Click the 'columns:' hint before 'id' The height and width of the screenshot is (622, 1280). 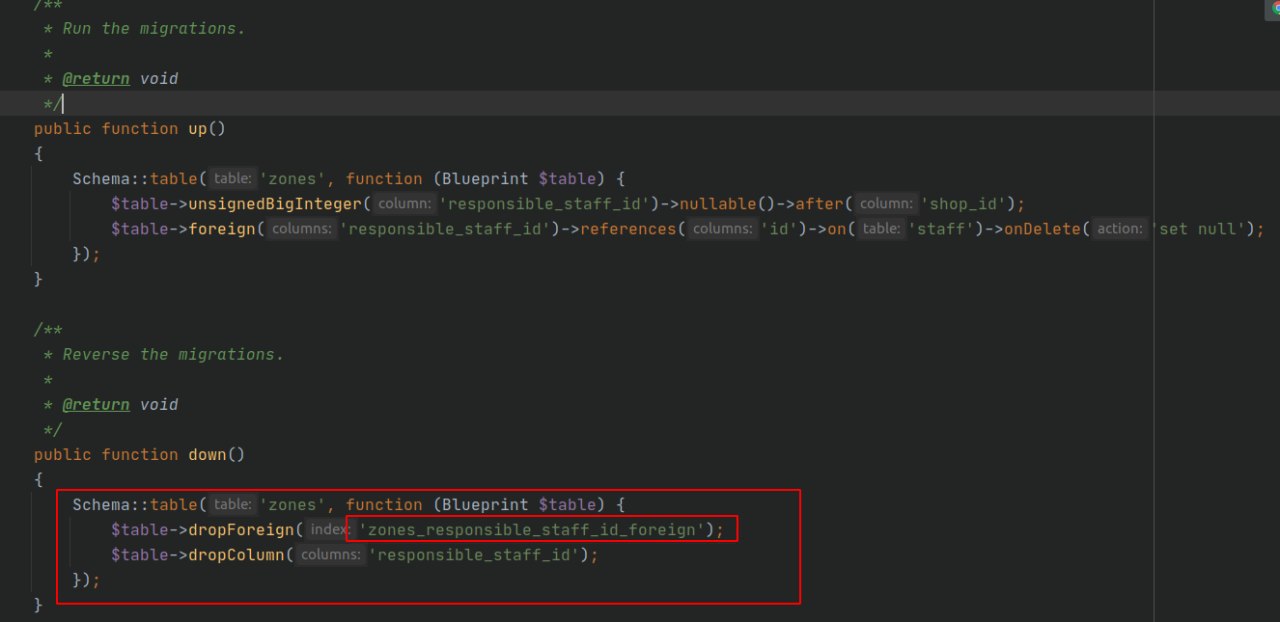[x=725, y=229]
